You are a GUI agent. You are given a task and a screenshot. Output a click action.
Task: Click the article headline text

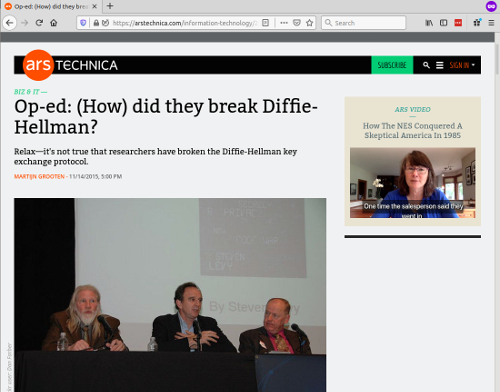click(x=166, y=117)
